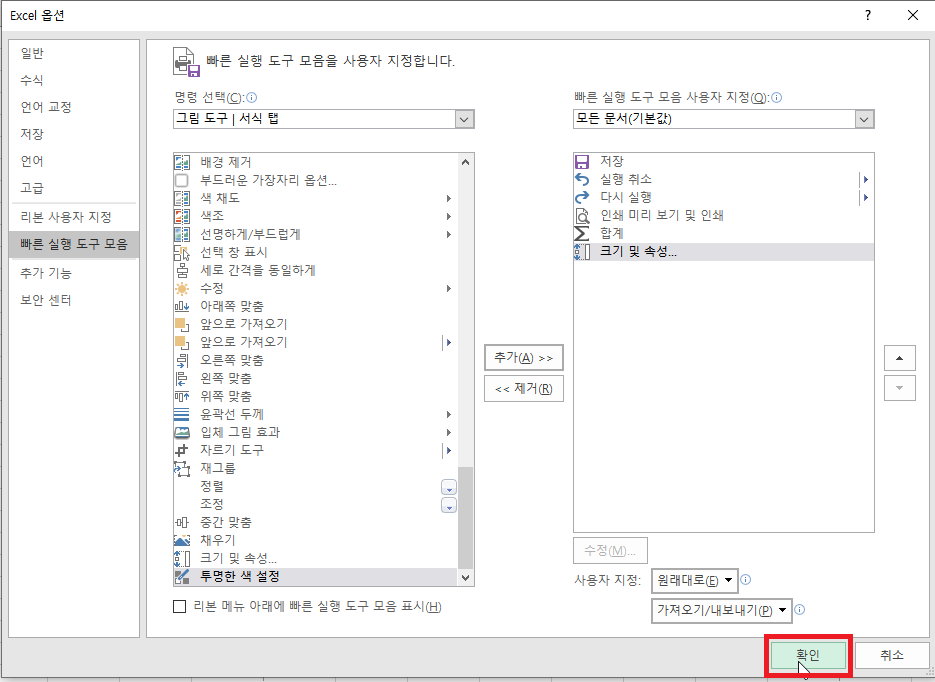Image resolution: width=935 pixels, height=682 pixels.
Task: Switch to 리본 사용자 지정 category
Action: point(74,217)
